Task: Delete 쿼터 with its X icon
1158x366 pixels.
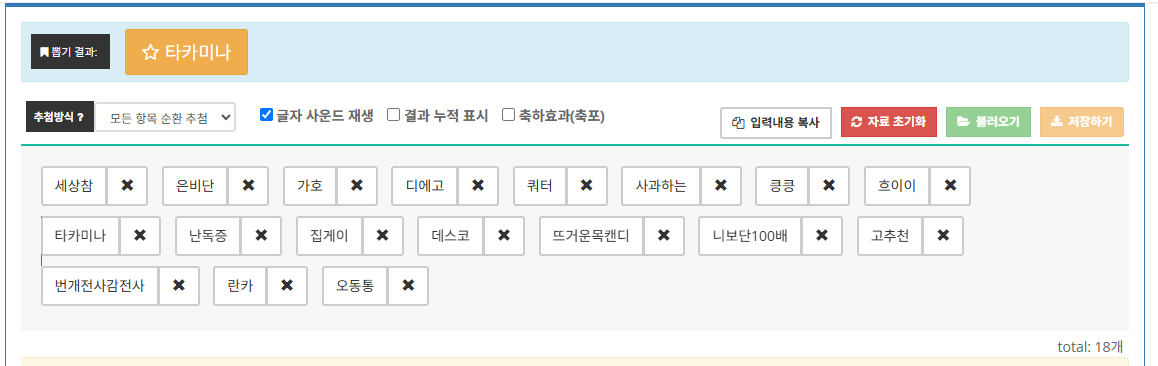Action: point(586,186)
